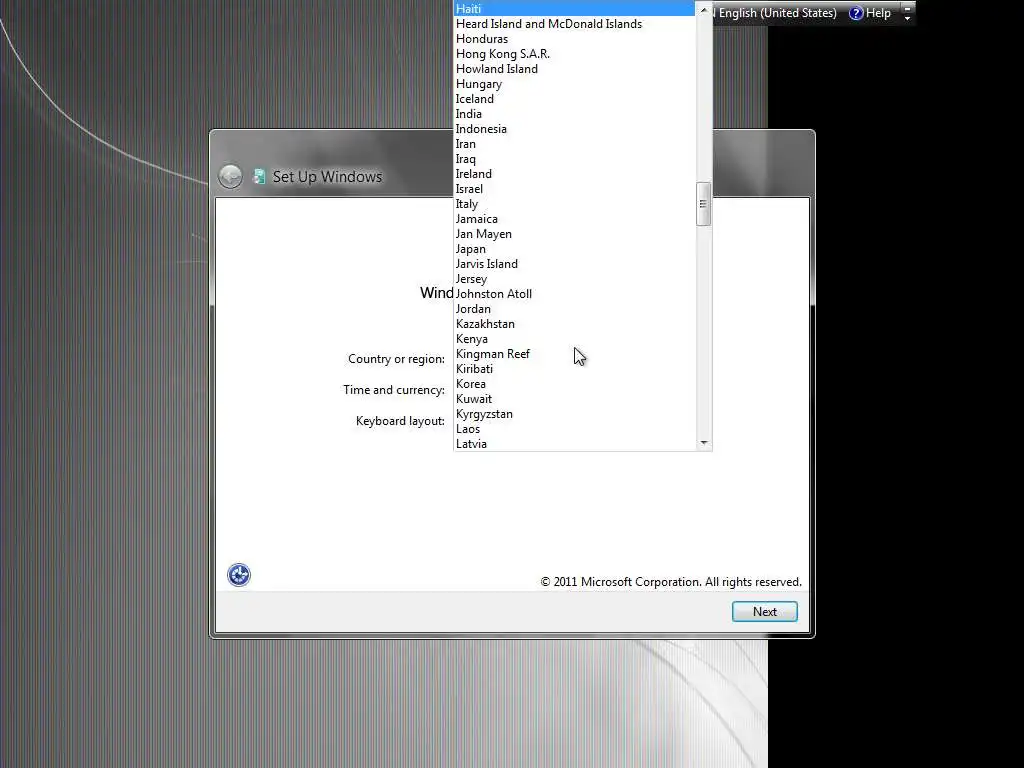Open the Help icon in top bar
The width and height of the screenshot is (1024, 768).
(x=856, y=13)
